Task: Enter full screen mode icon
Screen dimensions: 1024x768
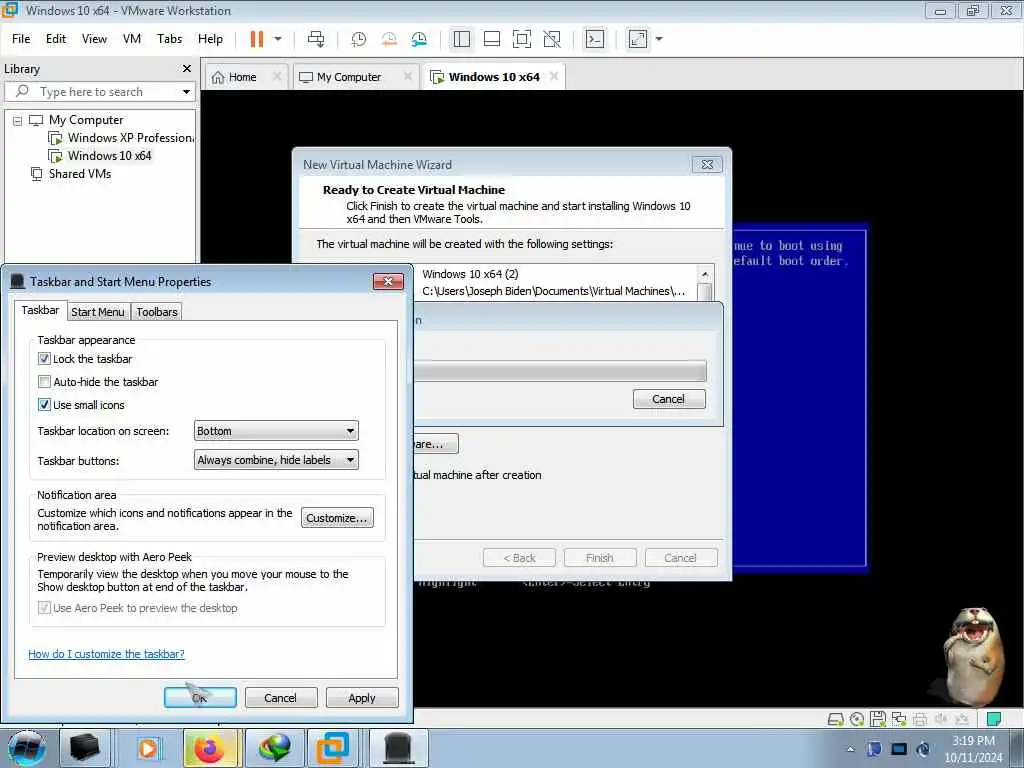Action: click(522, 39)
